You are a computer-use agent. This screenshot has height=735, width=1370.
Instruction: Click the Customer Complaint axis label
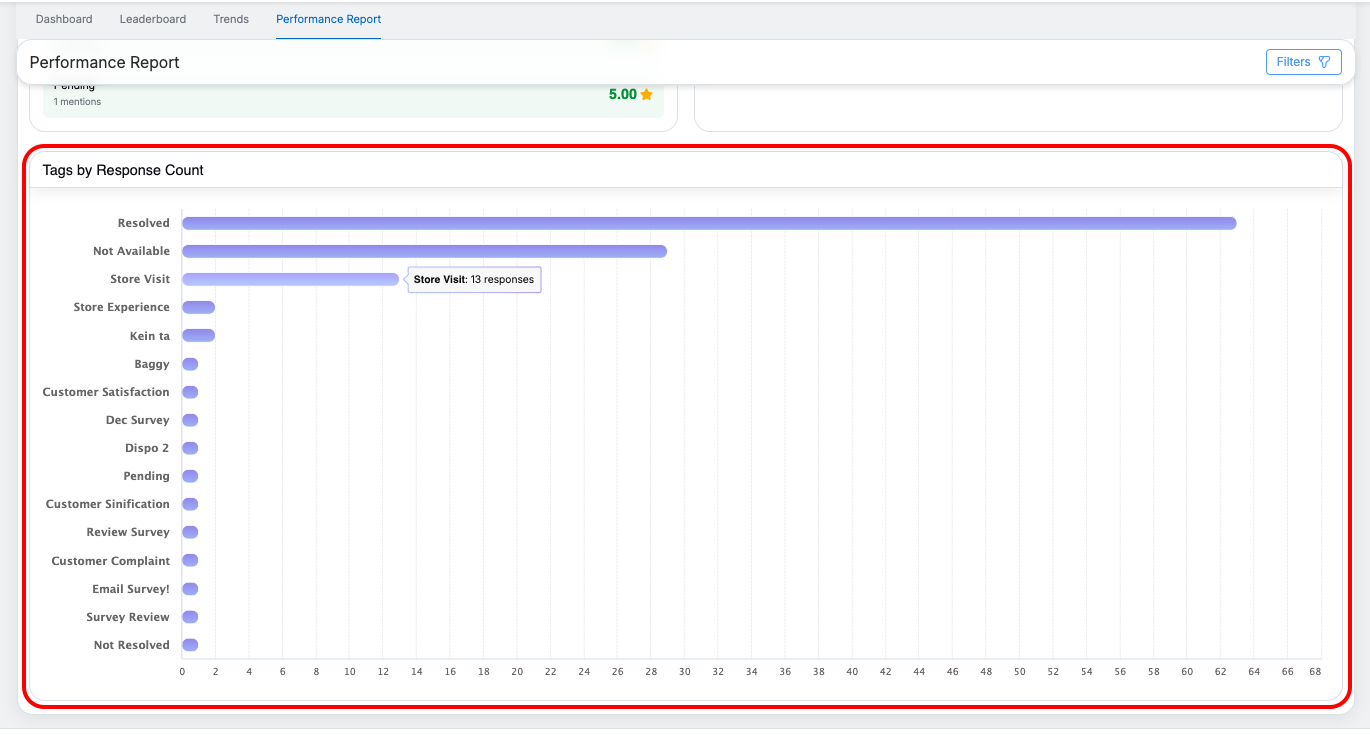coord(111,561)
